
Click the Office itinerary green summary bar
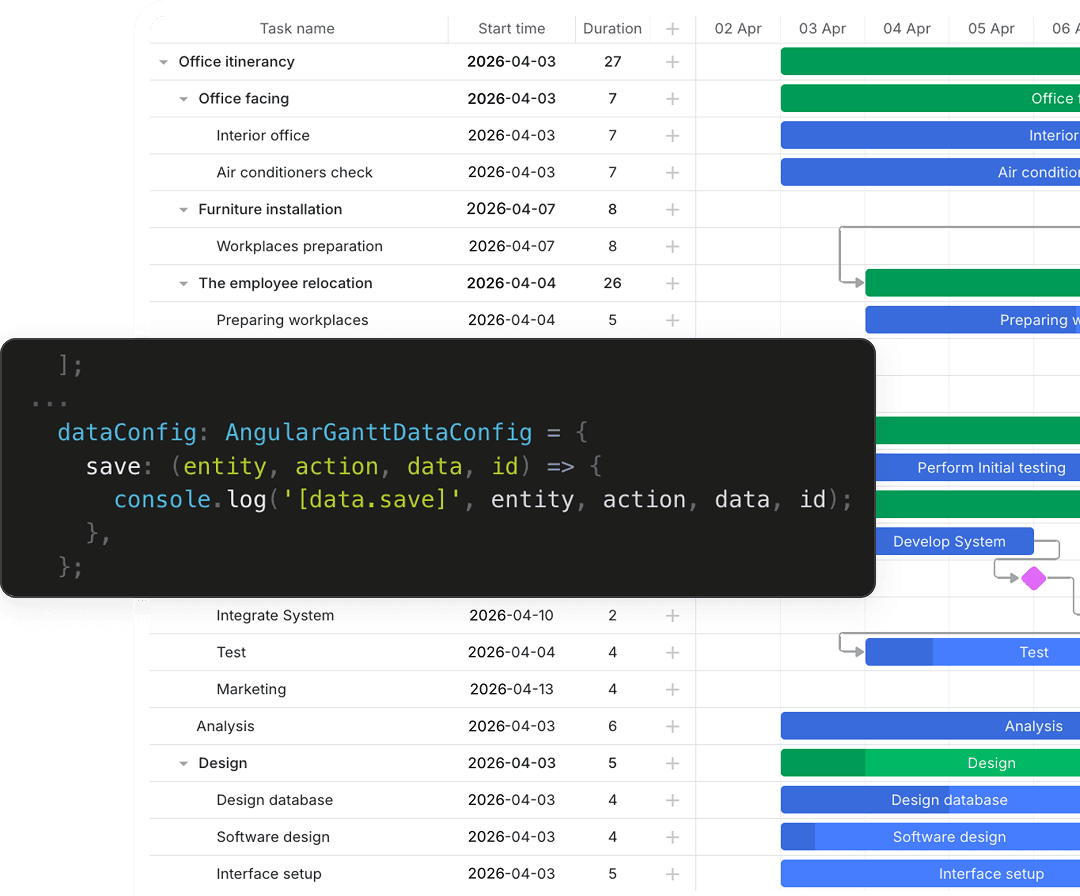930,62
